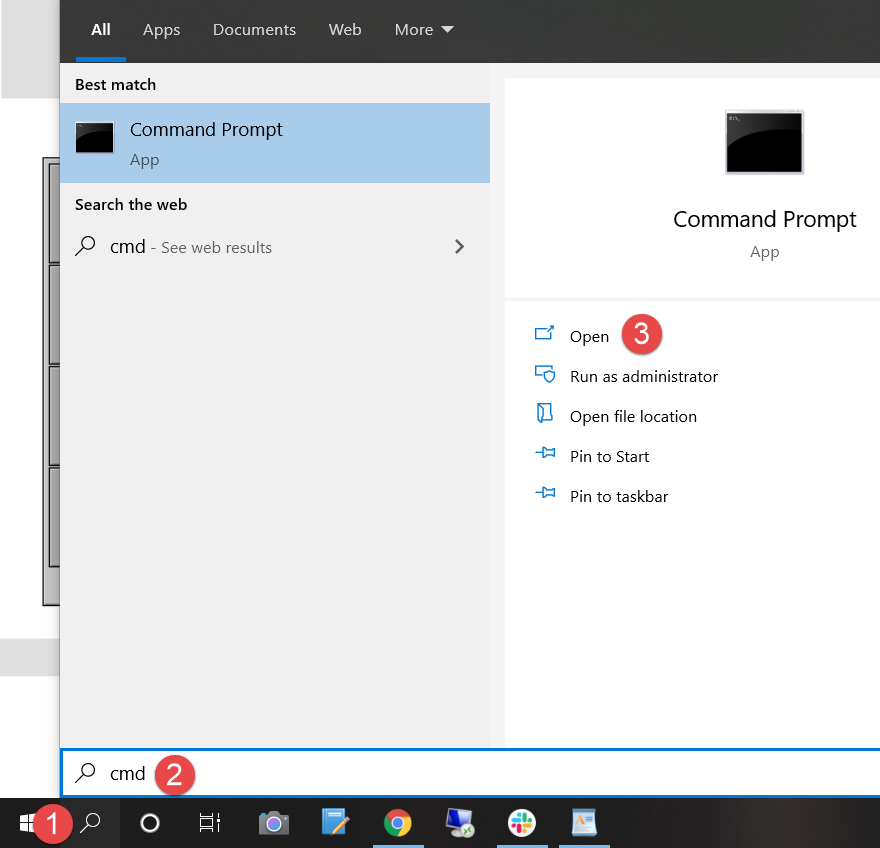Viewport: 880px width, 848px height.
Task: Expand the More filter dropdown
Action: (x=424, y=30)
